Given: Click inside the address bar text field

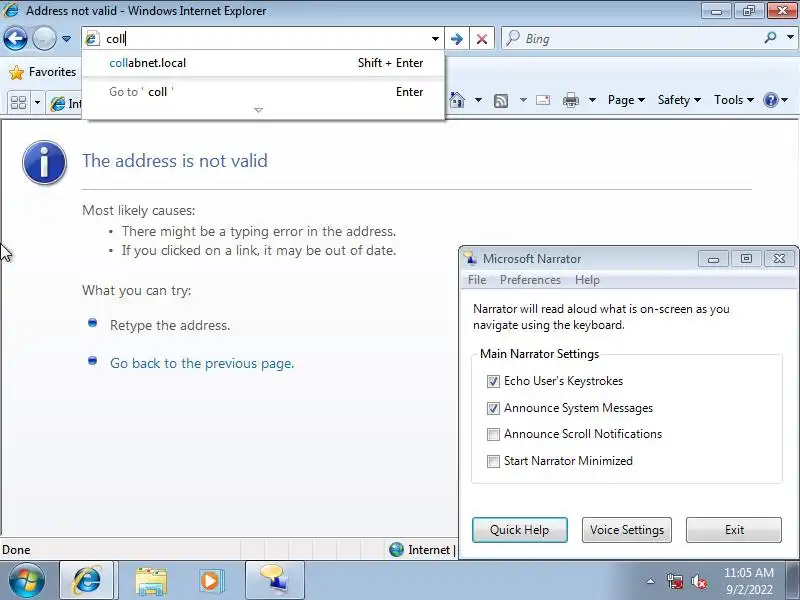Looking at the screenshot, I should click(x=263, y=39).
